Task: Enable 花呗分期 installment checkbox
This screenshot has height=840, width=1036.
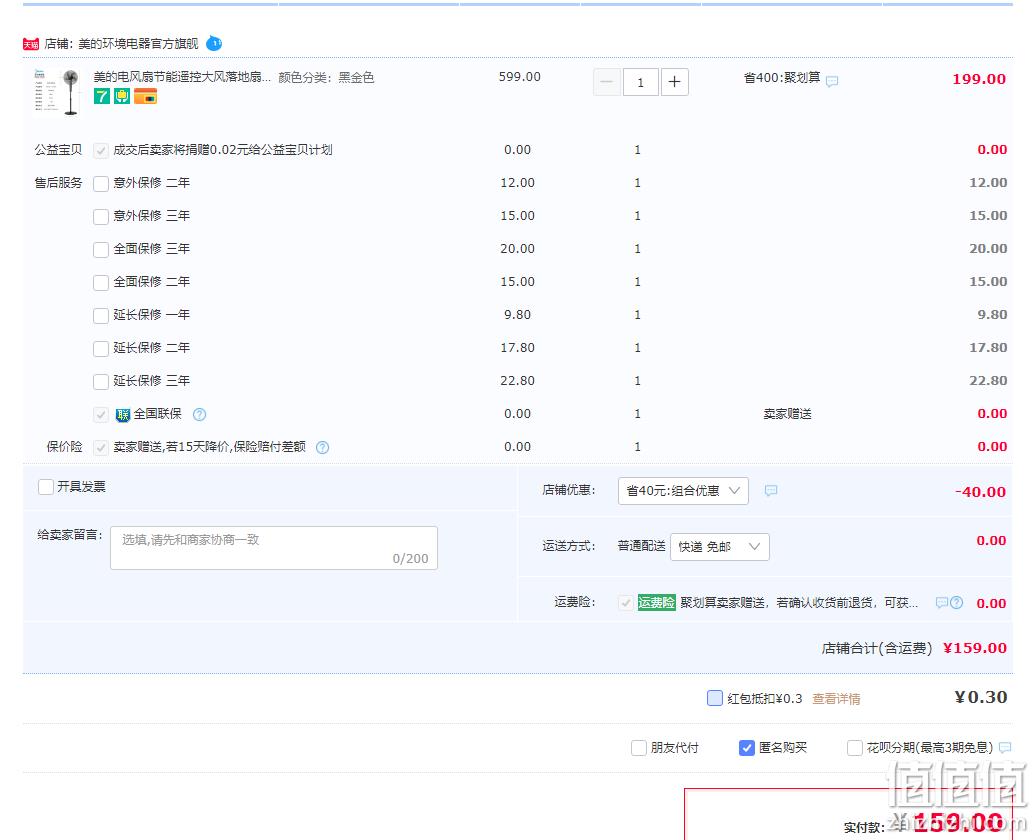Action: pyautogui.click(x=854, y=748)
